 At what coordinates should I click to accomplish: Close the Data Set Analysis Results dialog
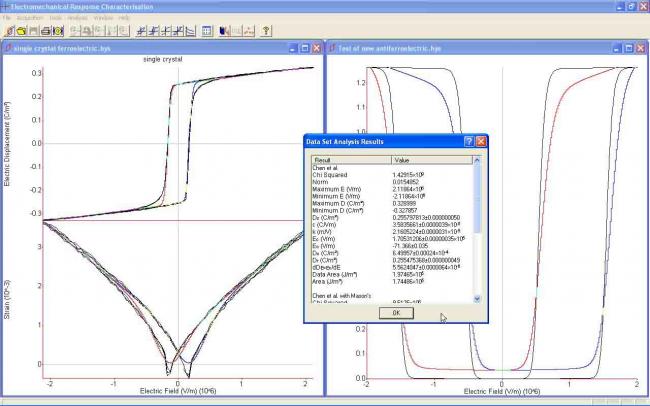[481, 142]
